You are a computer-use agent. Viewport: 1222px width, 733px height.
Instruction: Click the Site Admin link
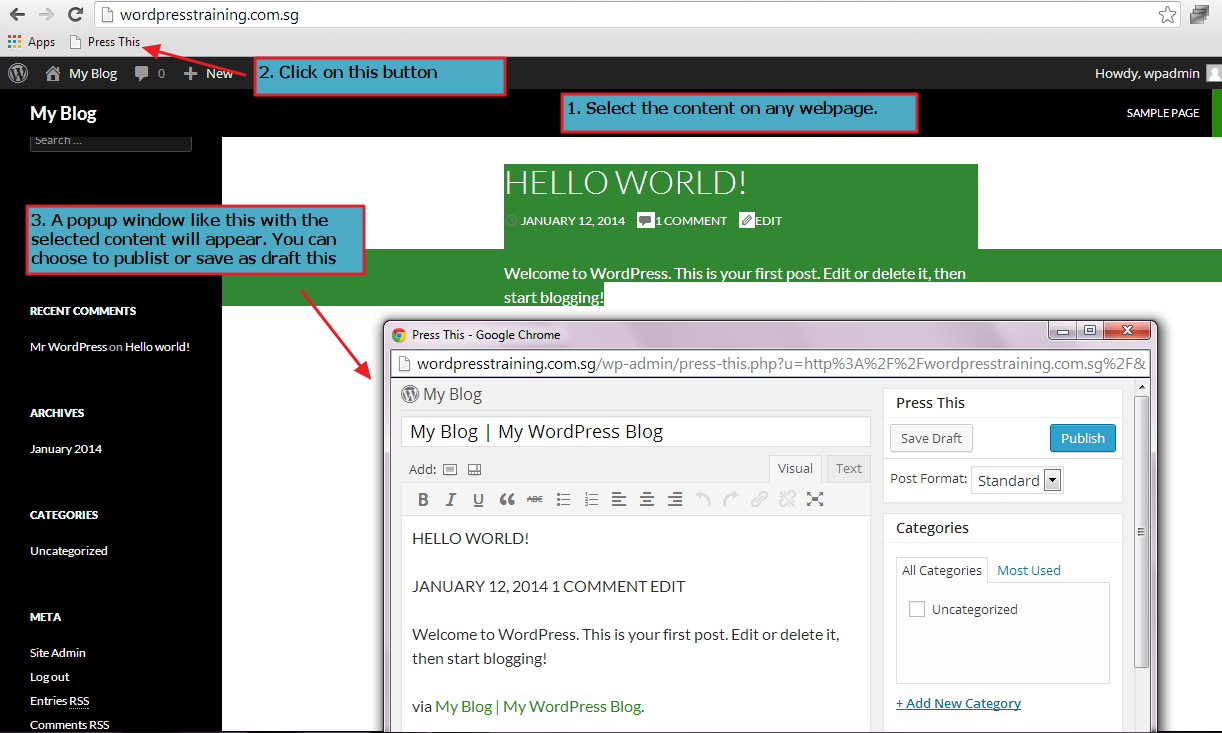coord(58,653)
